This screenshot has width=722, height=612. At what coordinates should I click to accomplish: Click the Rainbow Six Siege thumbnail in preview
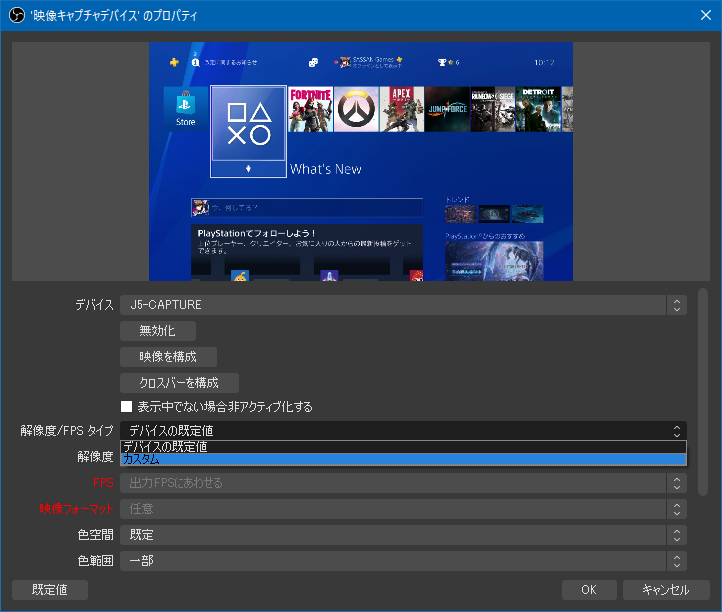click(493, 109)
